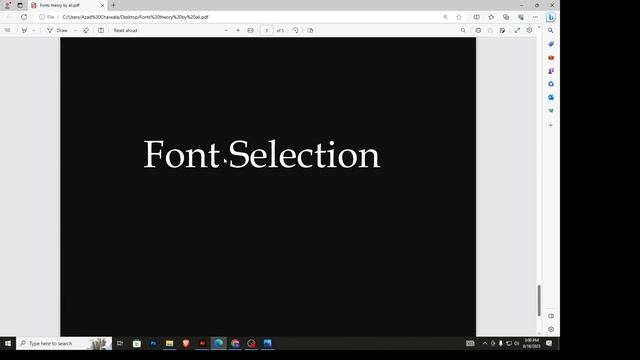The image size is (640, 360).
Task: Open File Explorer from taskbar
Action: pyautogui.click(x=169, y=343)
